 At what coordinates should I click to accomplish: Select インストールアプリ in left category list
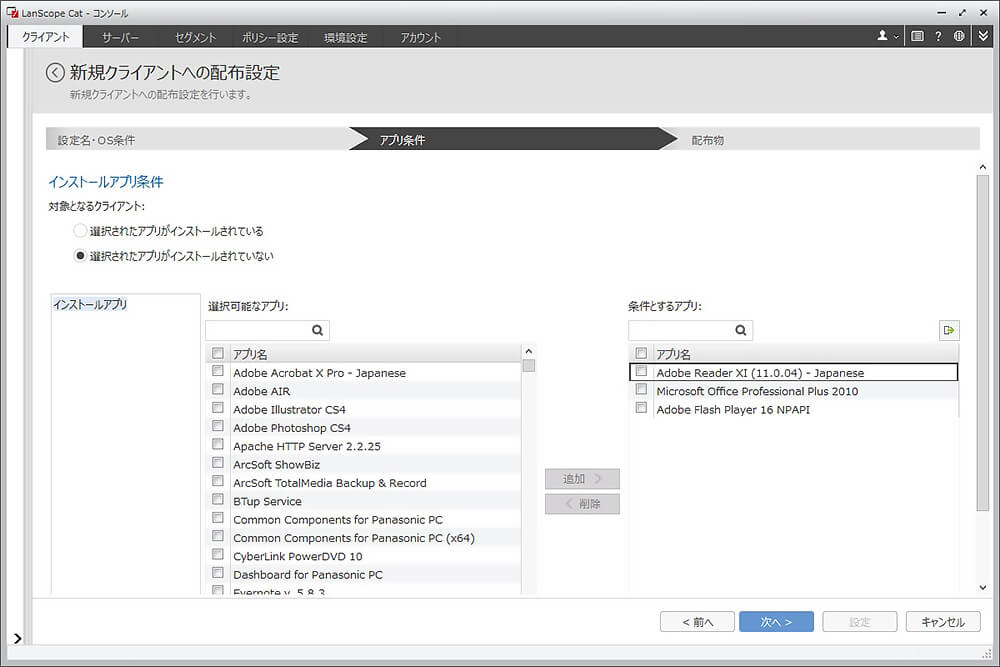point(90,305)
